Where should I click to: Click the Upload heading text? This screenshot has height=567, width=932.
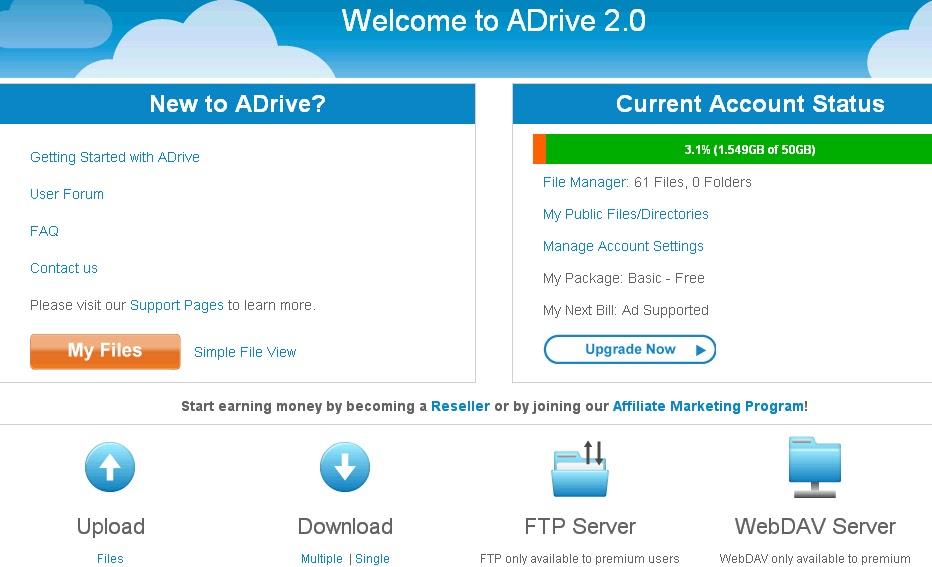click(x=111, y=527)
